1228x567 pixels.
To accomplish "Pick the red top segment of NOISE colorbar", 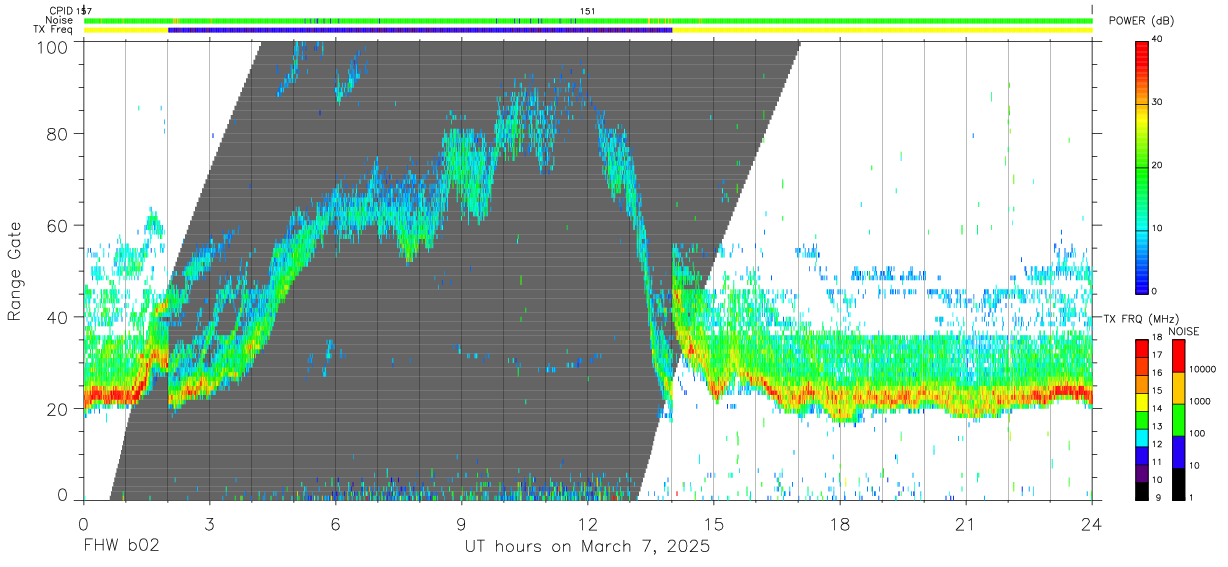I will (x=1178, y=356).
